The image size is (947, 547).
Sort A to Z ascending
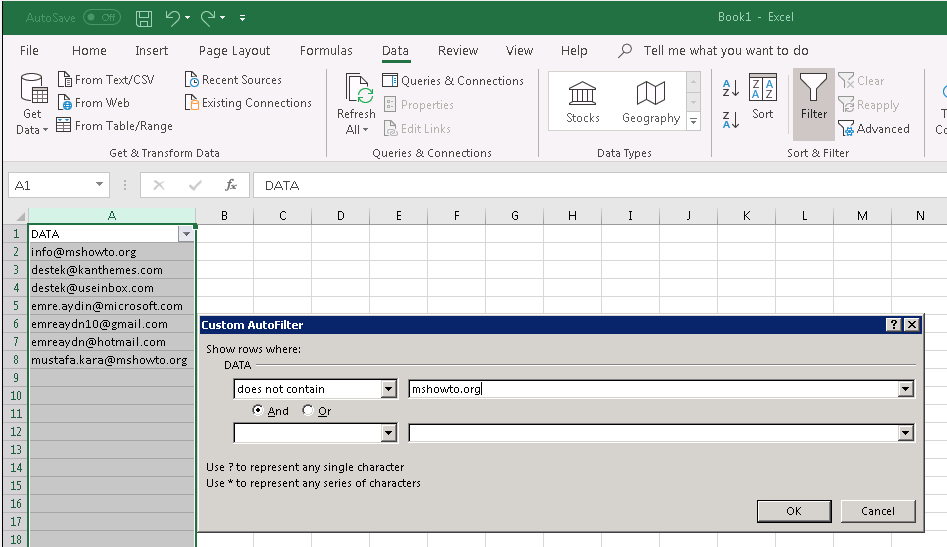tap(731, 88)
